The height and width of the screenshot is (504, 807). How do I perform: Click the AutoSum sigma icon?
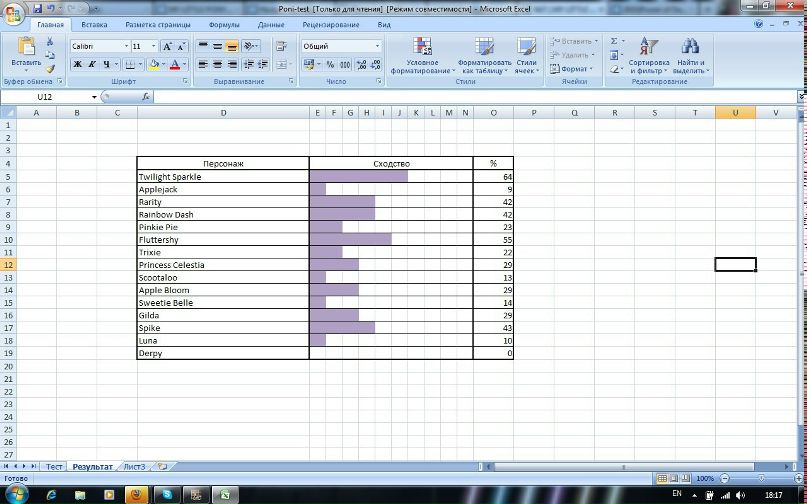click(614, 41)
